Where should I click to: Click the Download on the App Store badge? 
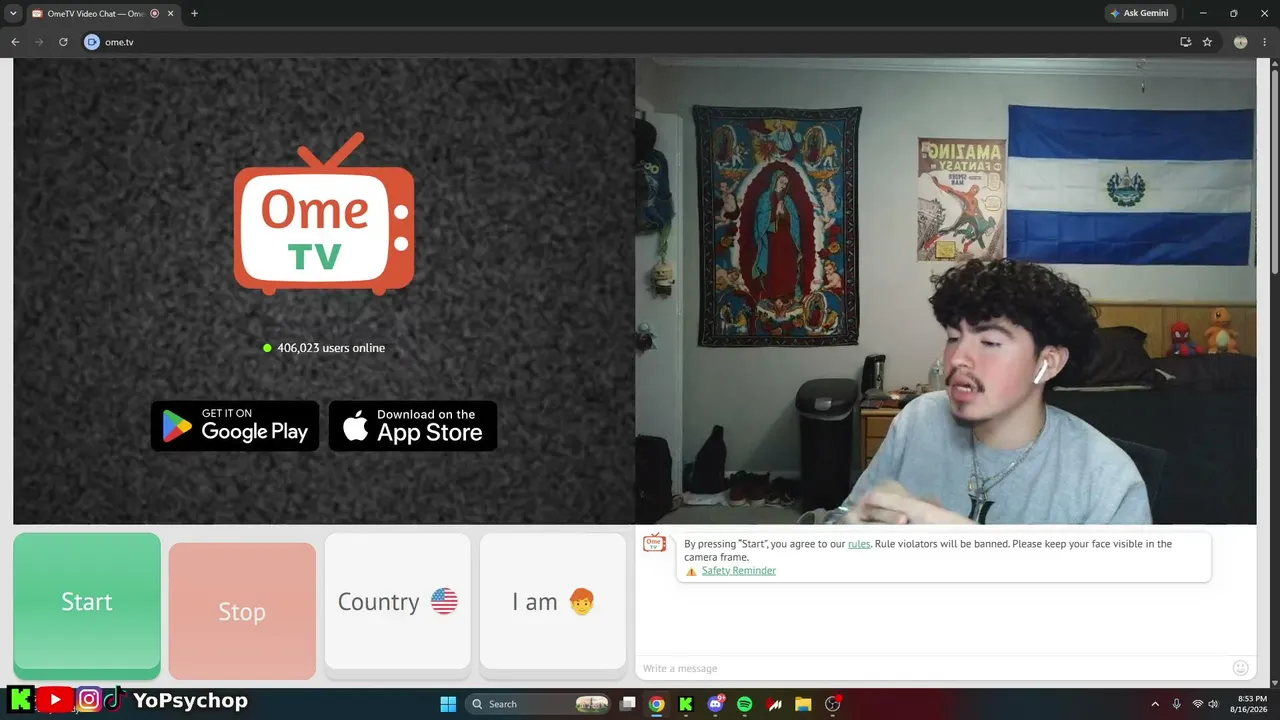tap(413, 426)
